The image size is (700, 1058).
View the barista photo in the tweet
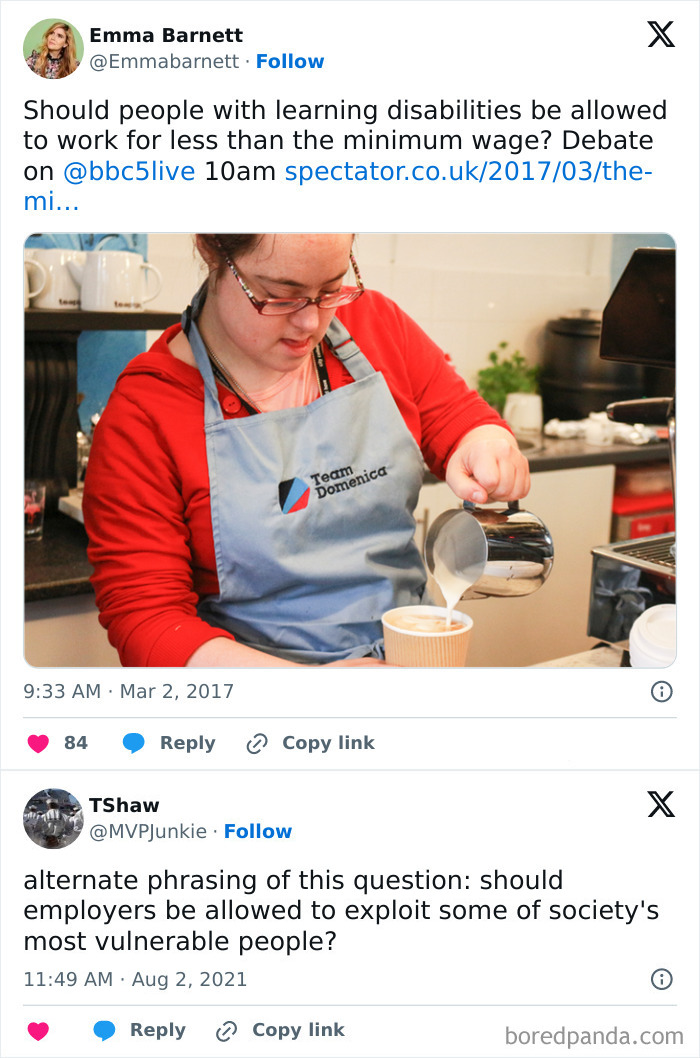pos(350,450)
